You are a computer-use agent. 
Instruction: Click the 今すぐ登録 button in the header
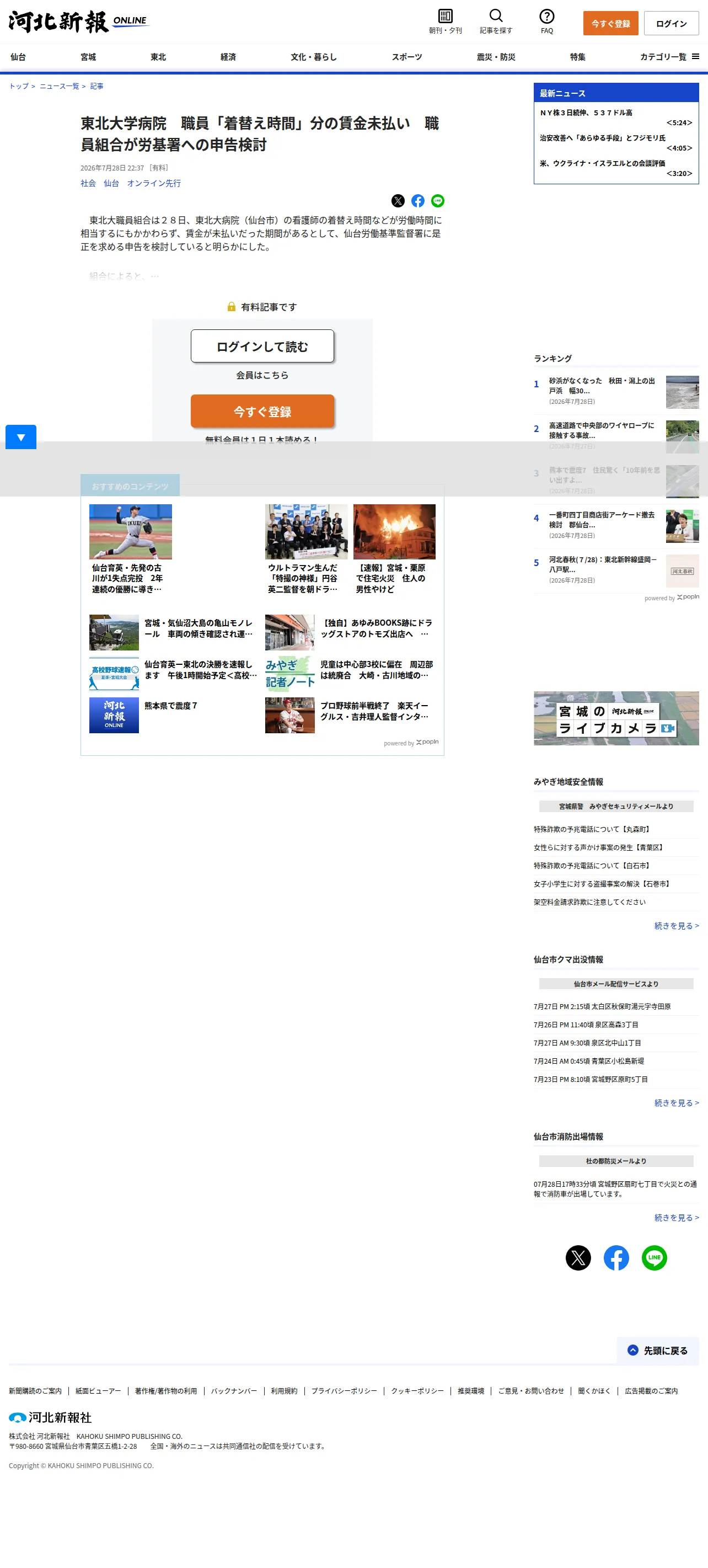point(611,24)
